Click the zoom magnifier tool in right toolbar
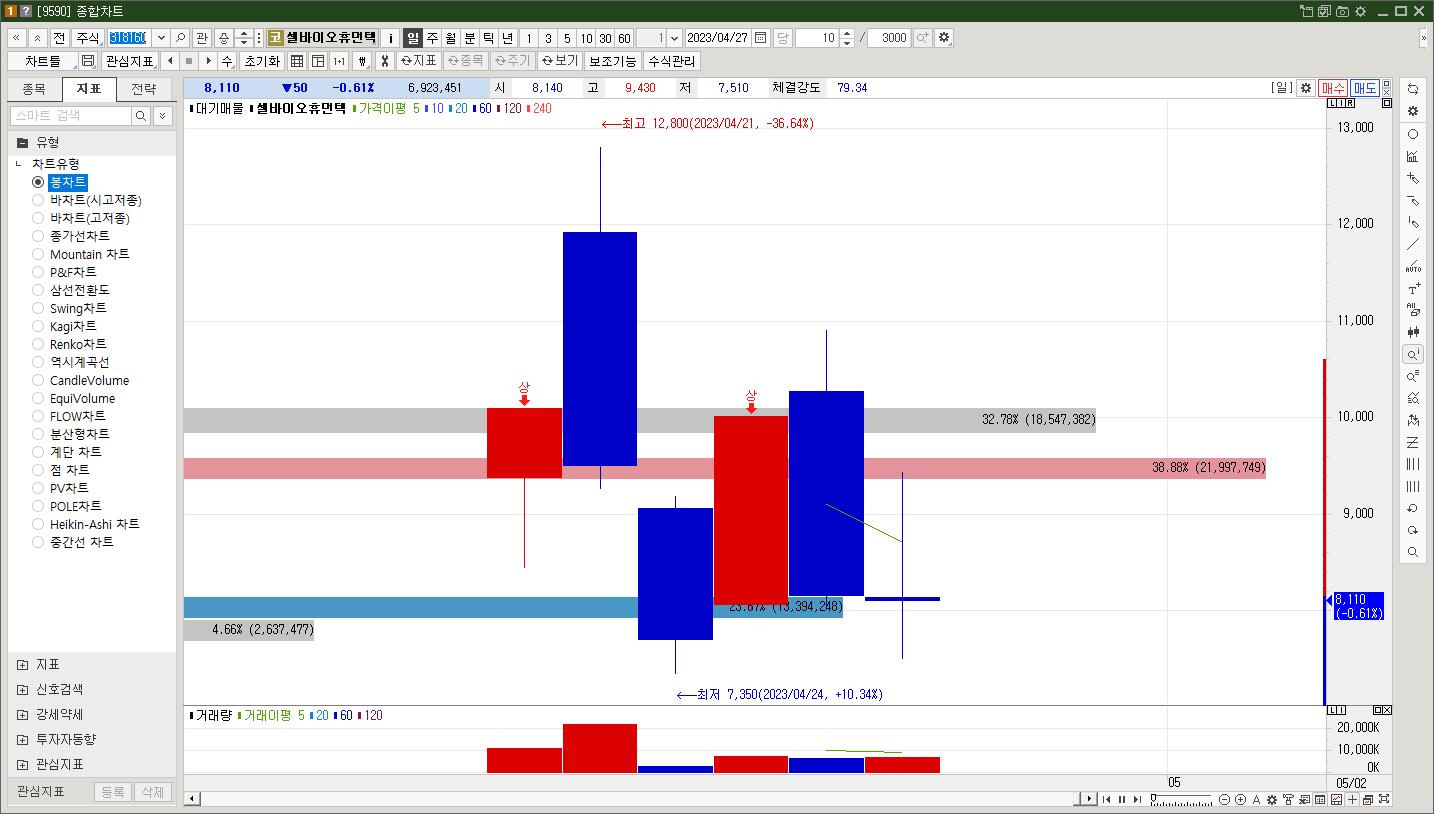1434x814 pixels. tap(1413, 552)
